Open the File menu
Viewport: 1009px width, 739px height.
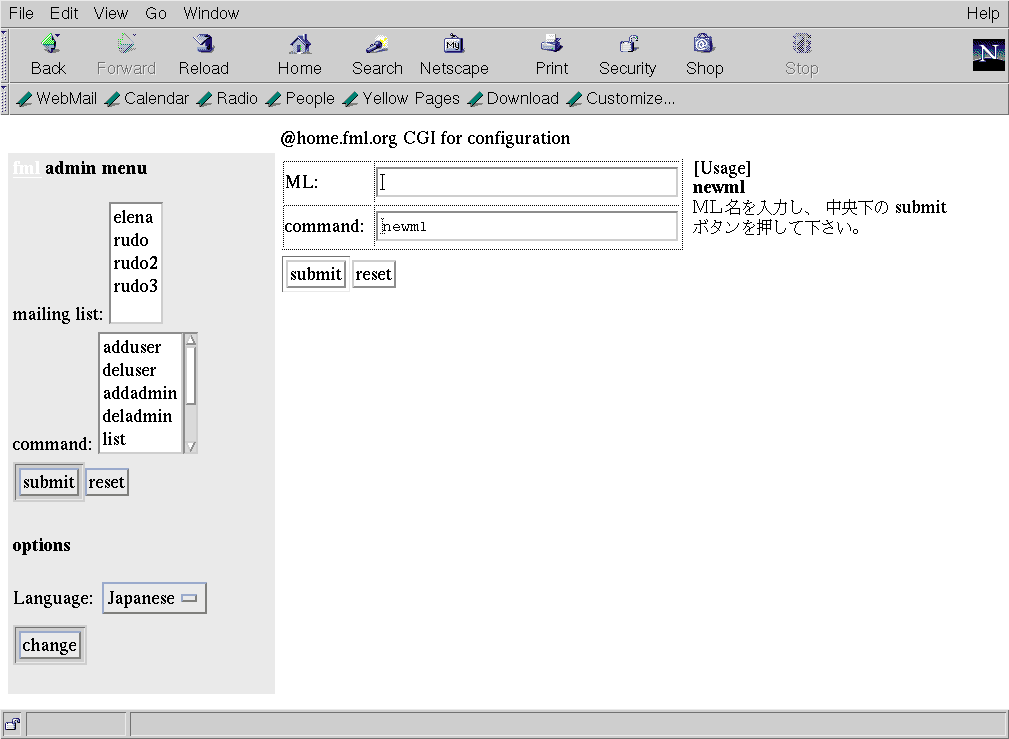point(21,13)
